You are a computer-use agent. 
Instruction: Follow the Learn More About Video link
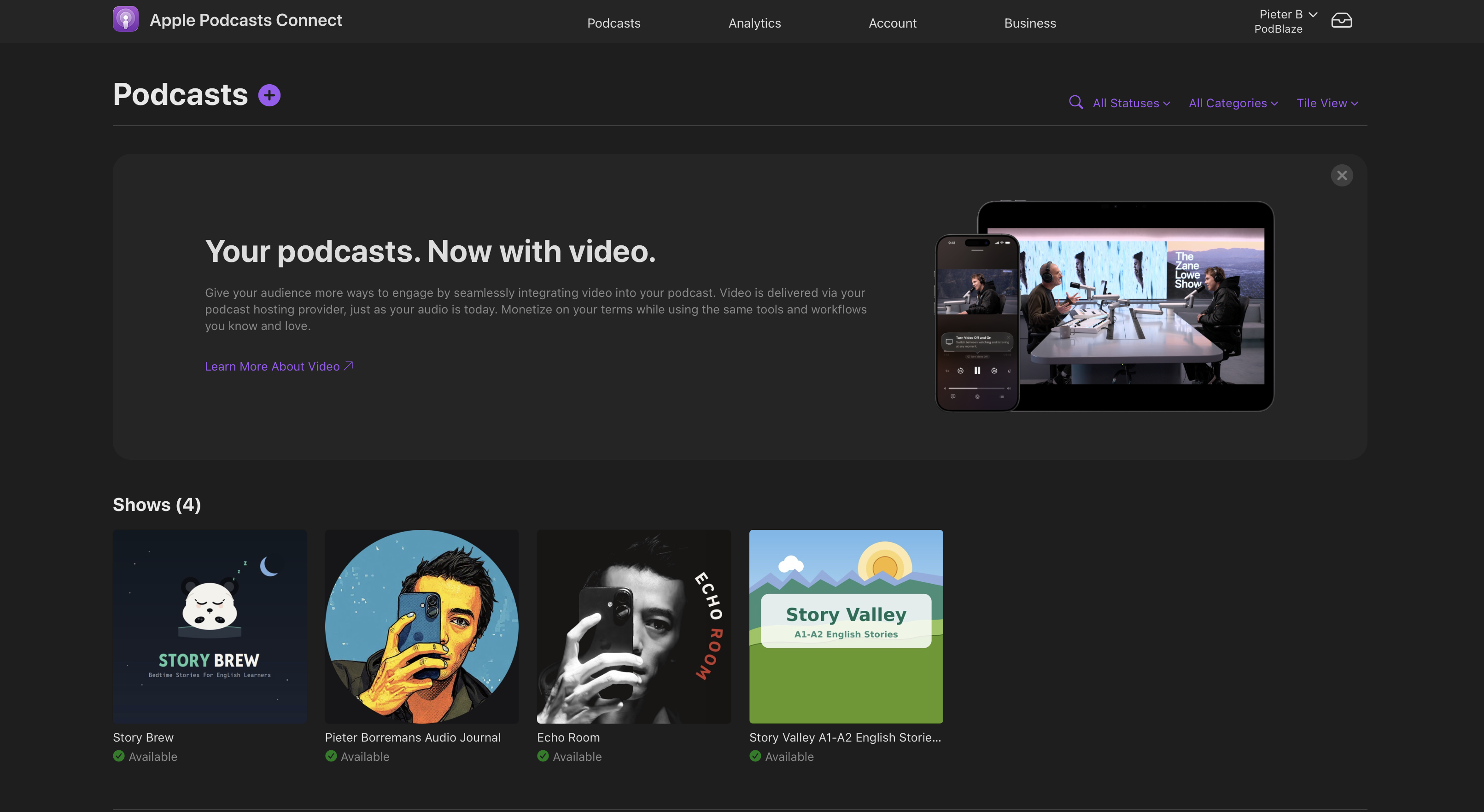(279, 366)
